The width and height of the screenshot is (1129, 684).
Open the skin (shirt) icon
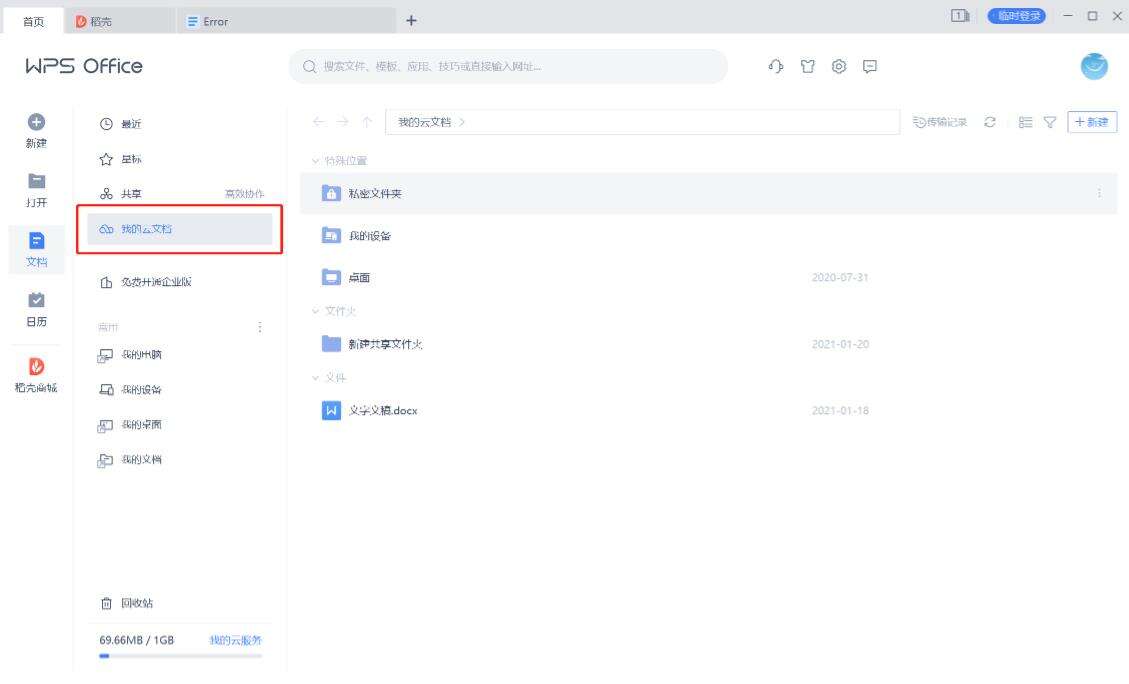coord(807,67)
